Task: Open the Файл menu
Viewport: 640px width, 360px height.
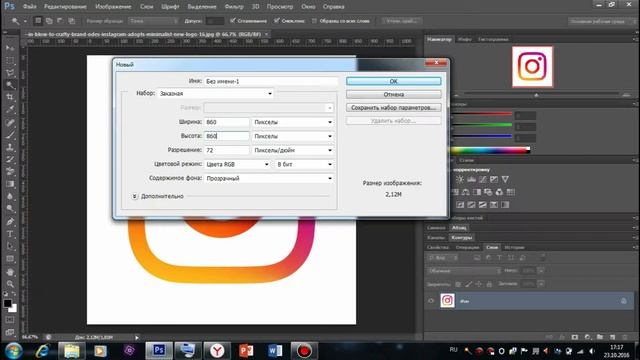Action: tap(29, 7)
